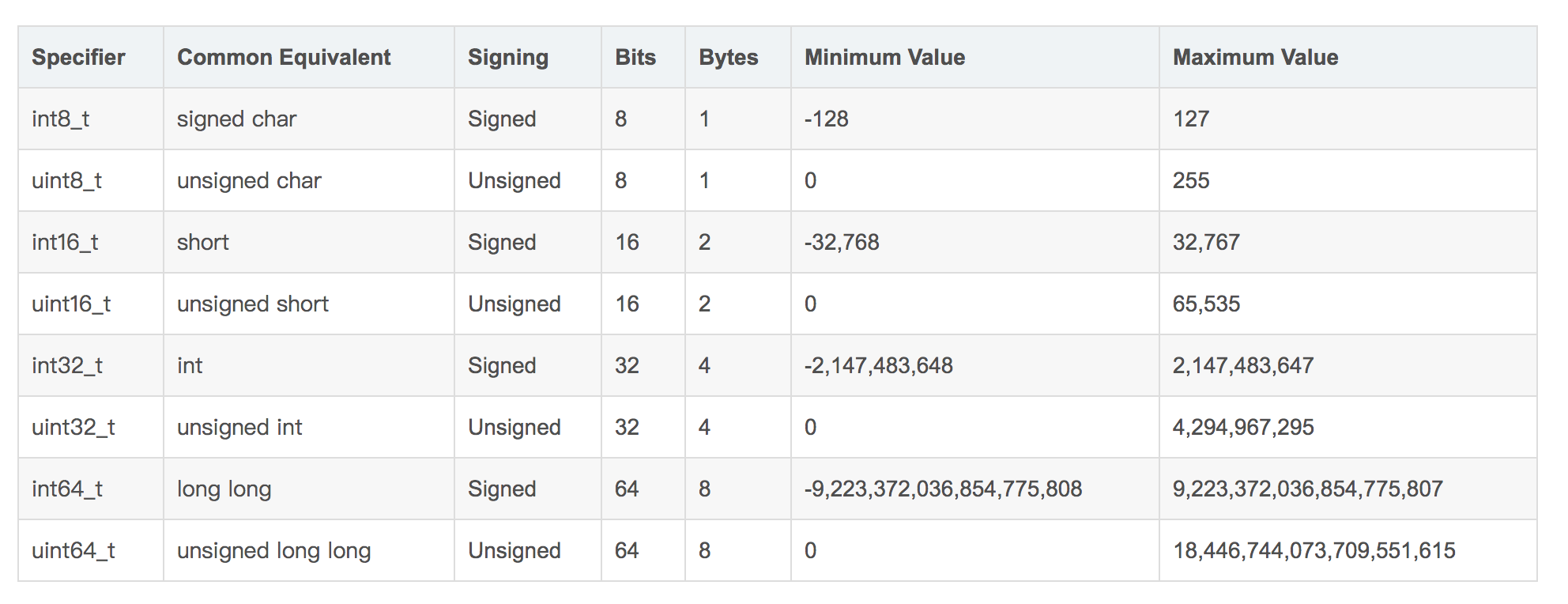Click the uint64_t specifier cell
Screen dimensions: 1568x604
[73, 551]
